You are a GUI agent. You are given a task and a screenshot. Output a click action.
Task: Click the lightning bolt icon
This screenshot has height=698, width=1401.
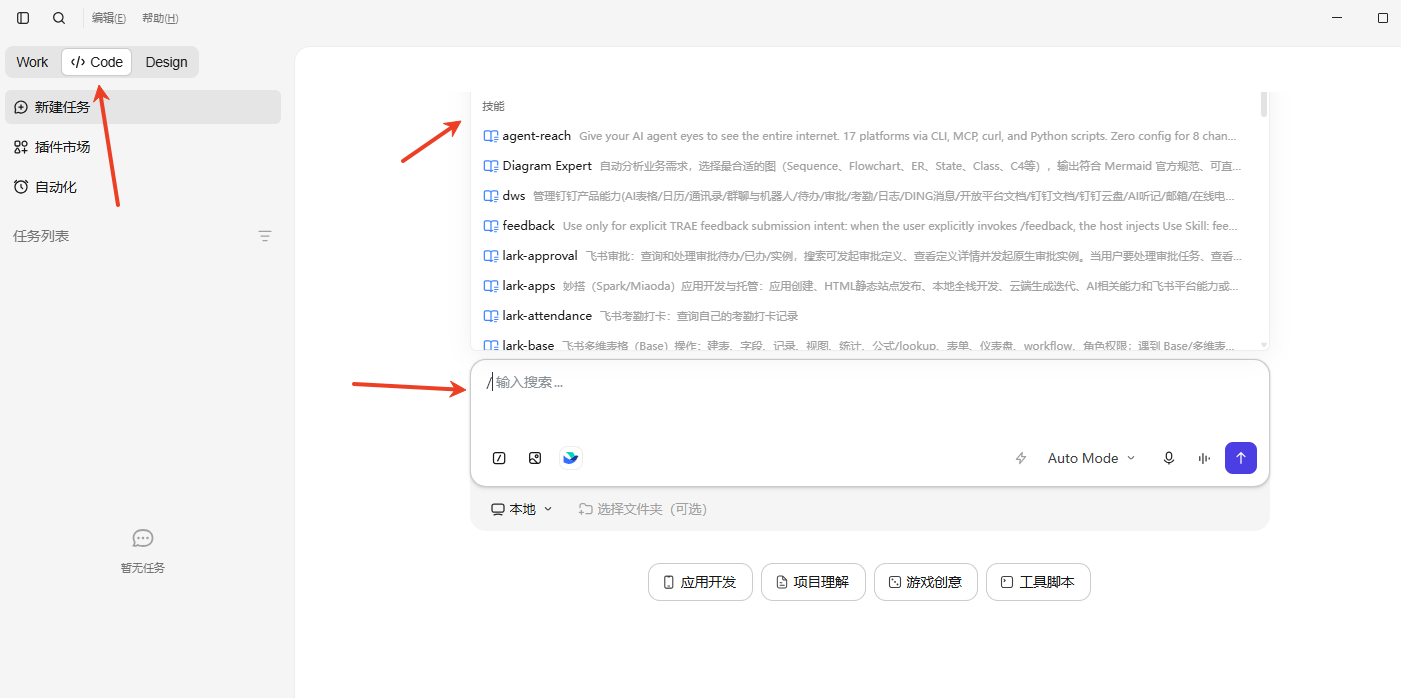(1021, 458)
